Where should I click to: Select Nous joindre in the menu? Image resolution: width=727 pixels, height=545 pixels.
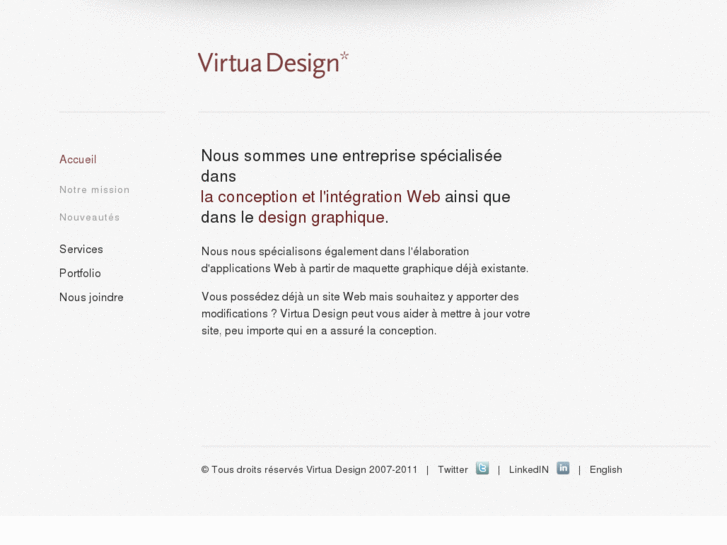pyautogui.click(x=91, y=297)
